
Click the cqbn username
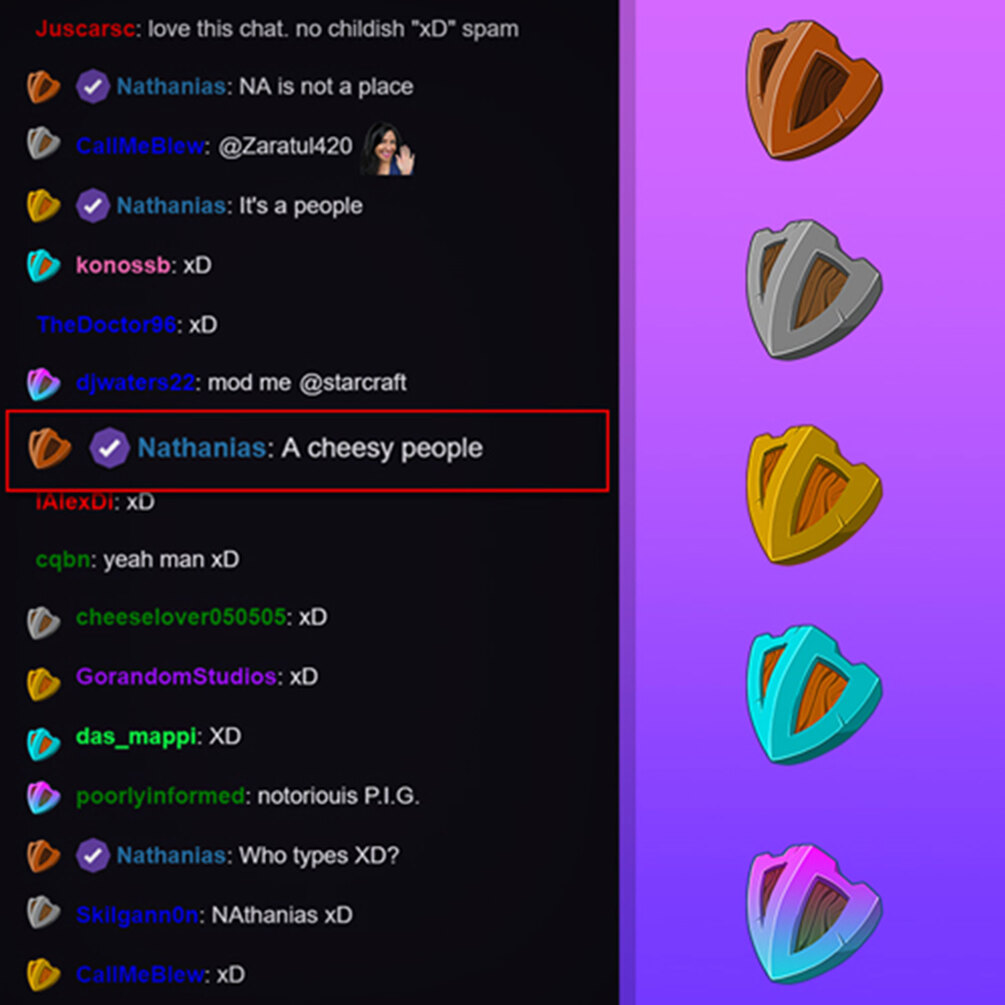pos(63,560)
